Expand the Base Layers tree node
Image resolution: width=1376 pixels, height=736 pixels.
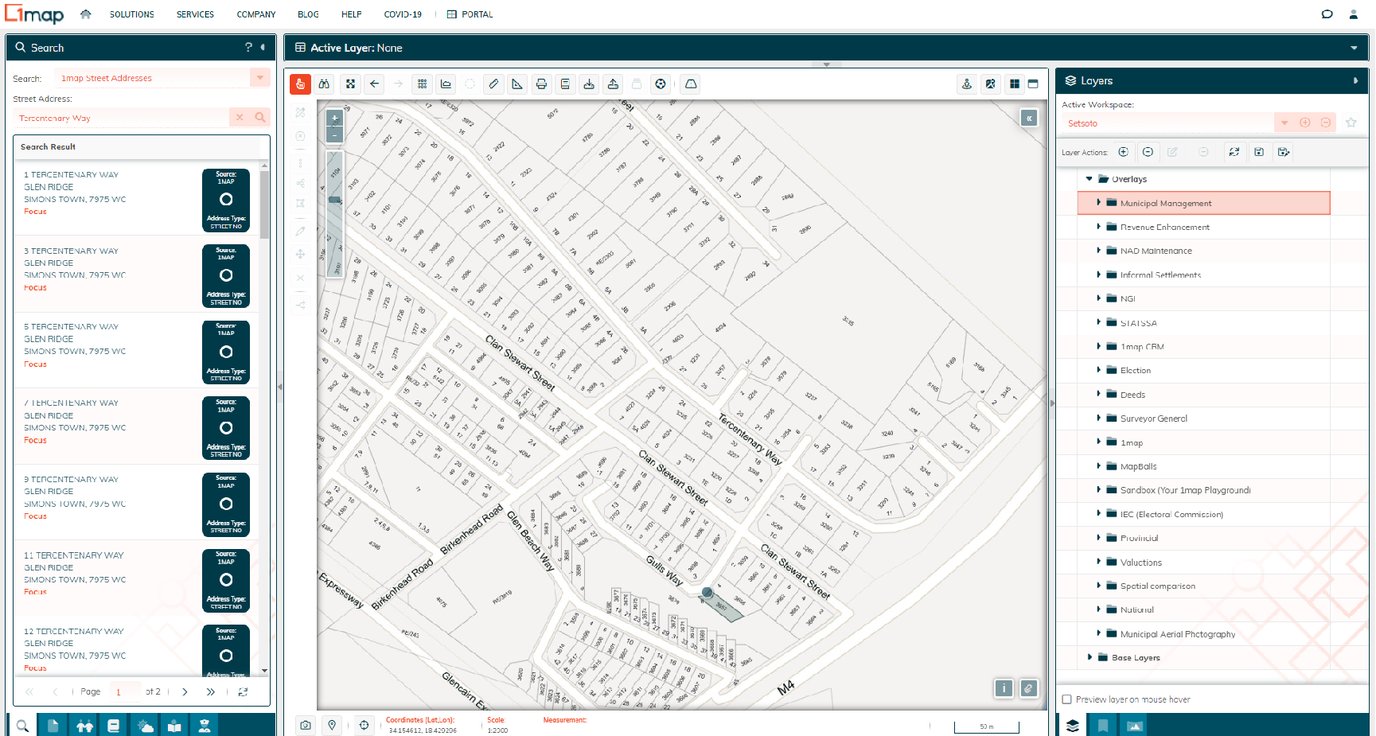tap(1091, 658)
